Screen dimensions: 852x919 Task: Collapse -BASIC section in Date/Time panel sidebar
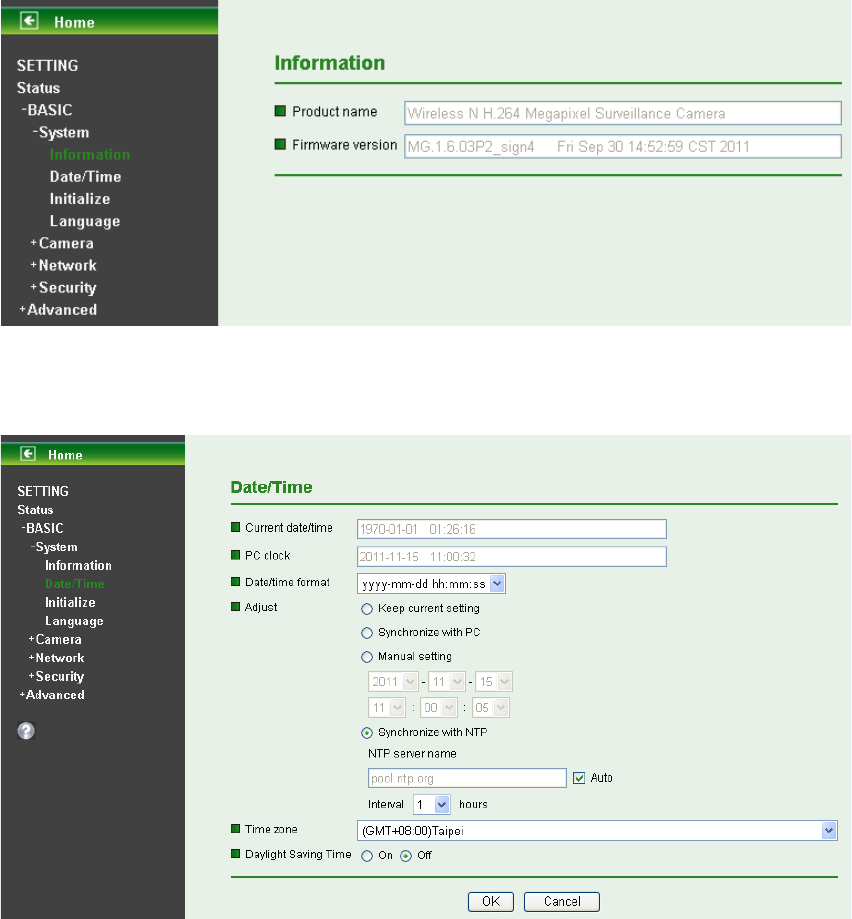[x=42, y=528]
